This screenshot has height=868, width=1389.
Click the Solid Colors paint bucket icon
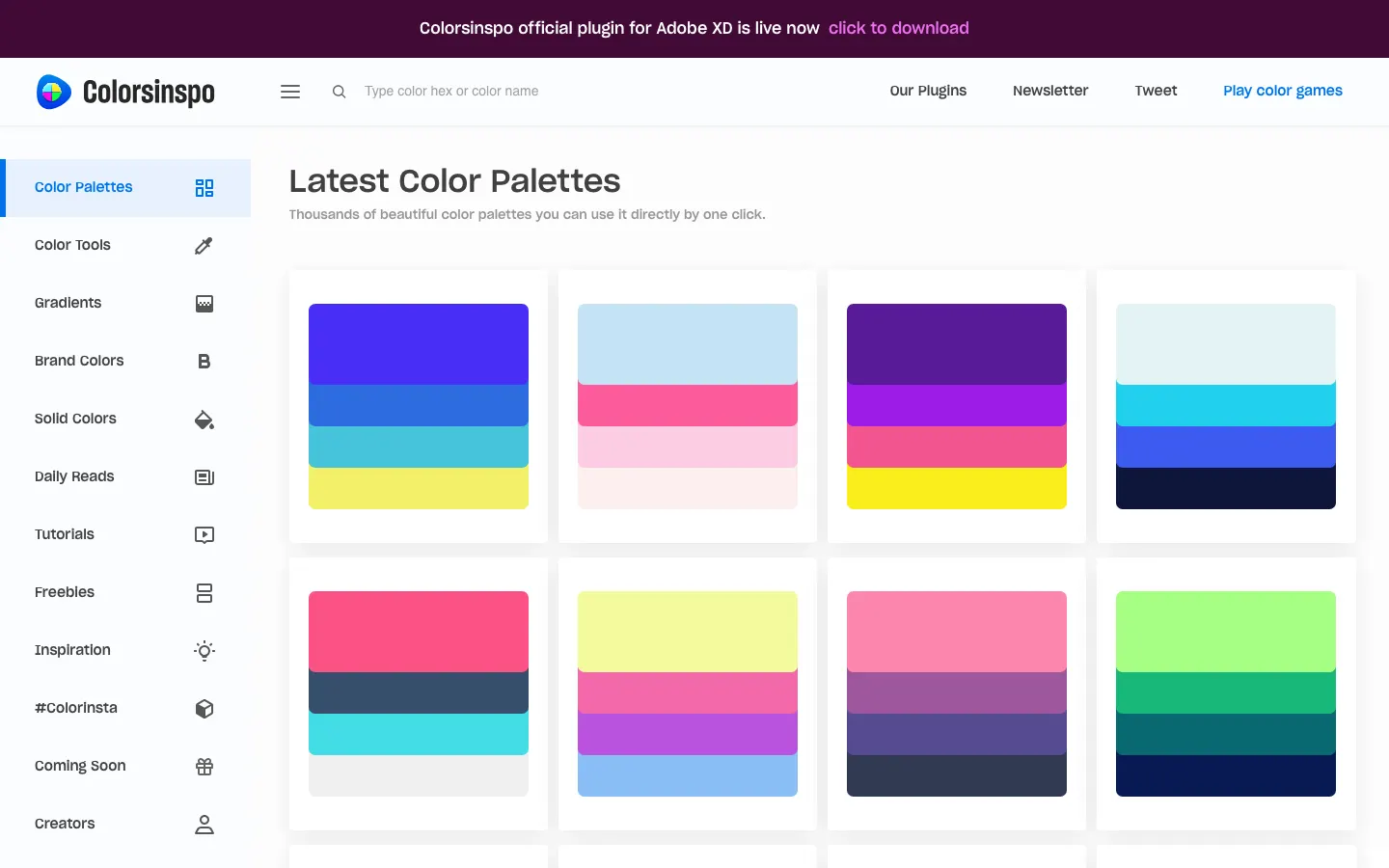[x=204, y=420]
